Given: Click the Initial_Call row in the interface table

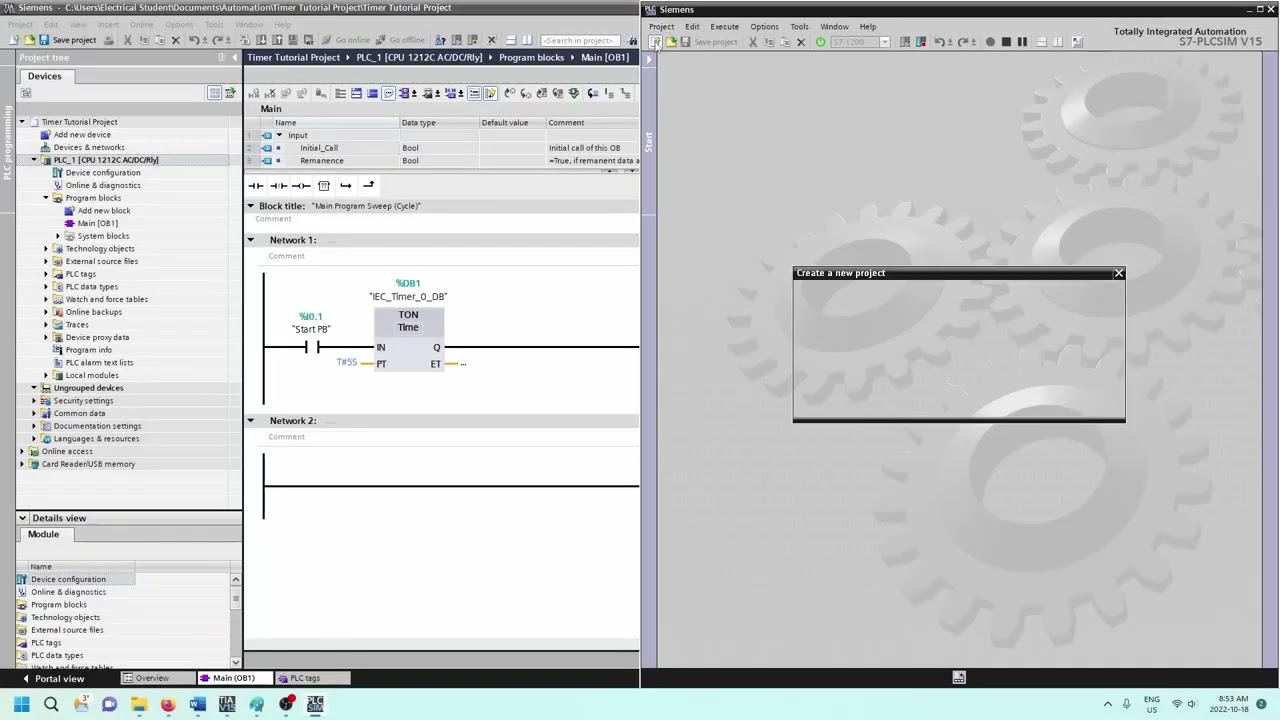Looking at the screenshot, I should (x=442, y=148).
